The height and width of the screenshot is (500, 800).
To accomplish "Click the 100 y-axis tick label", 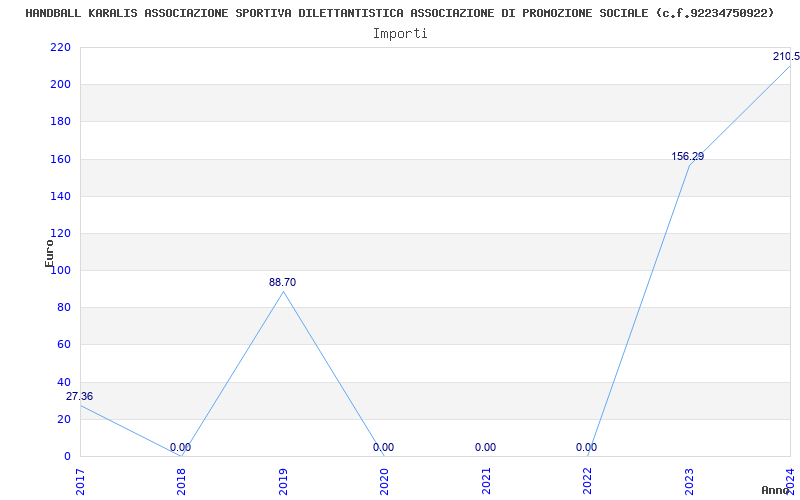I will (x=60, y=270).
